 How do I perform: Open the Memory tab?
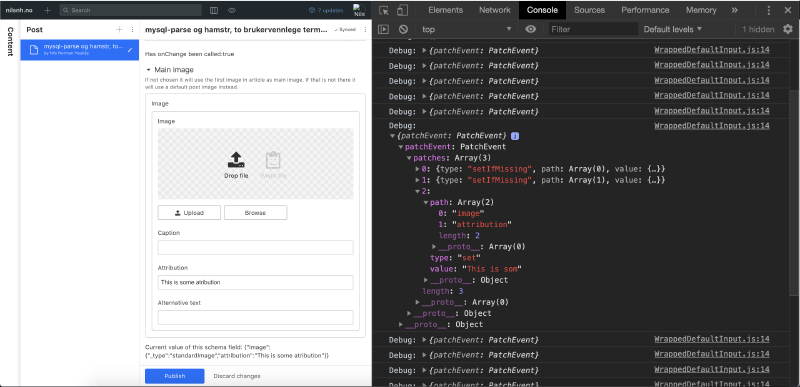701,10
